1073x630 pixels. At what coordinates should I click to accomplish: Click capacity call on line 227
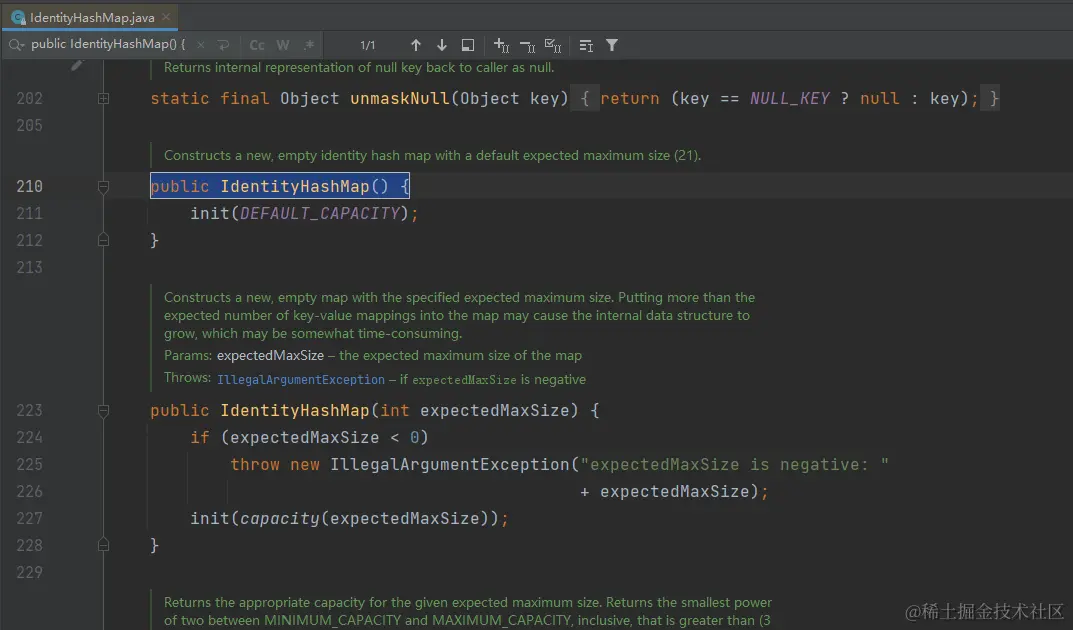click(279, 519)
